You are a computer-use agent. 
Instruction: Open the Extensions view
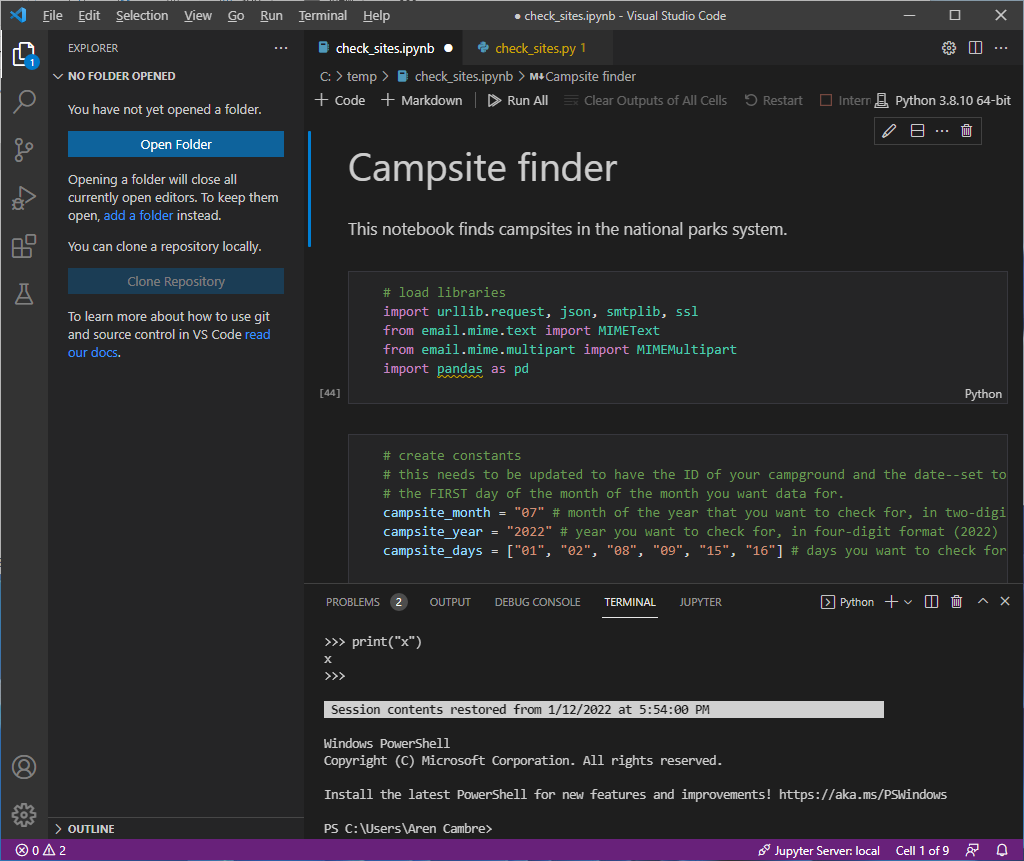24,246
